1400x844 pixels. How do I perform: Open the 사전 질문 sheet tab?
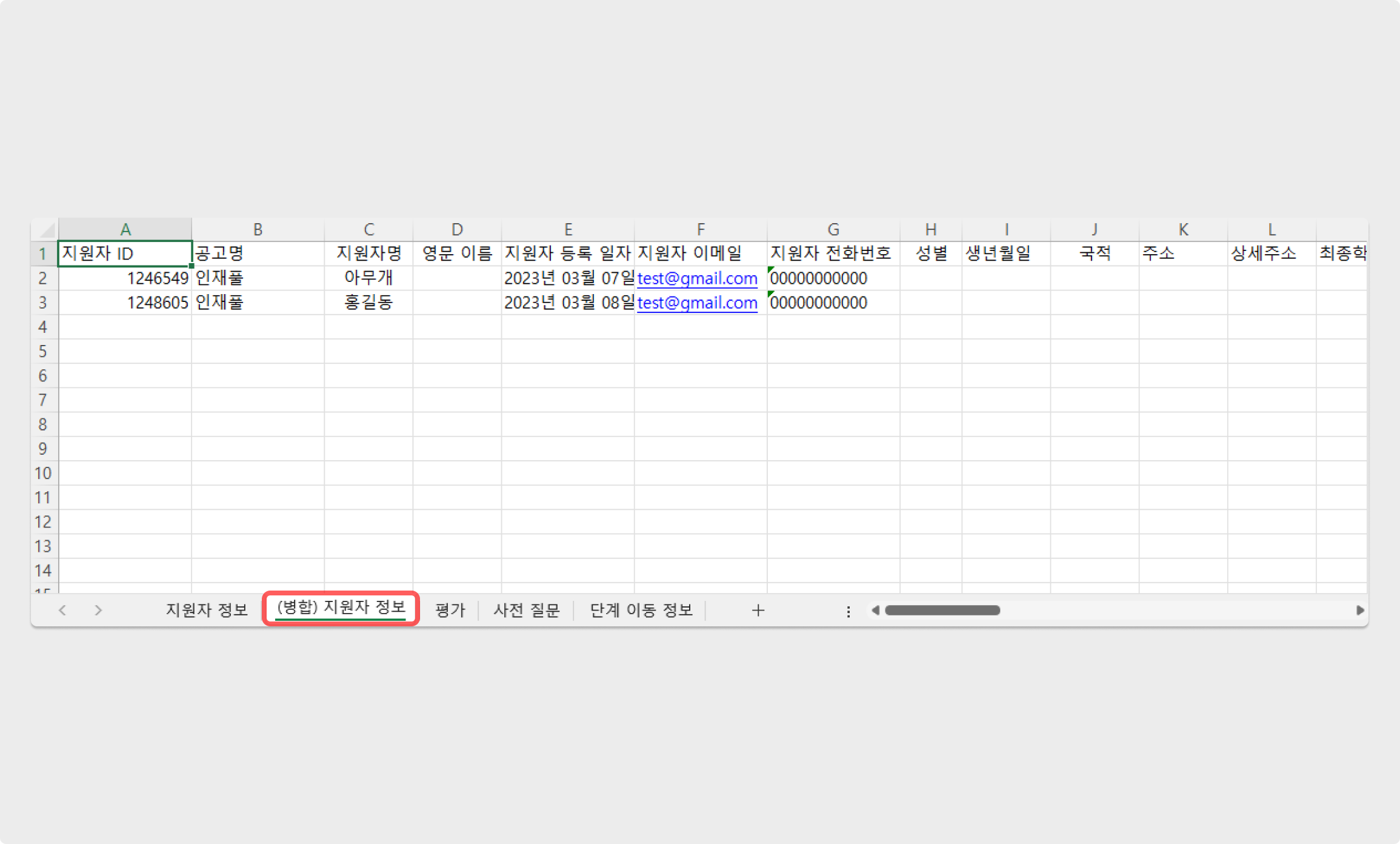[526, 610]
